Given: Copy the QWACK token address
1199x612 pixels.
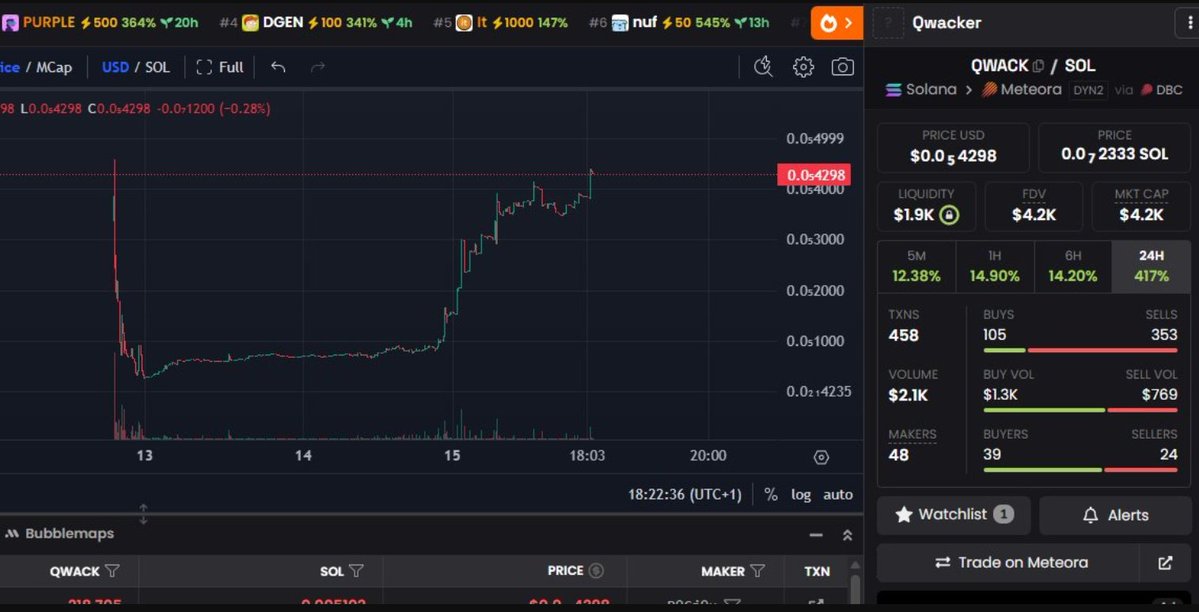Looking at the screenshot, I should (x=1038, y=66).
